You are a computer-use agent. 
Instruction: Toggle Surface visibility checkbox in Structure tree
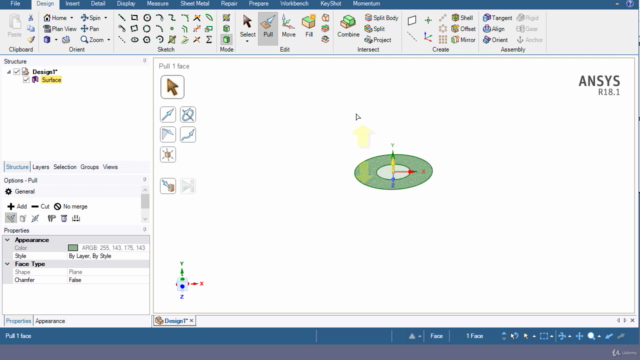[x=26, y=80]
